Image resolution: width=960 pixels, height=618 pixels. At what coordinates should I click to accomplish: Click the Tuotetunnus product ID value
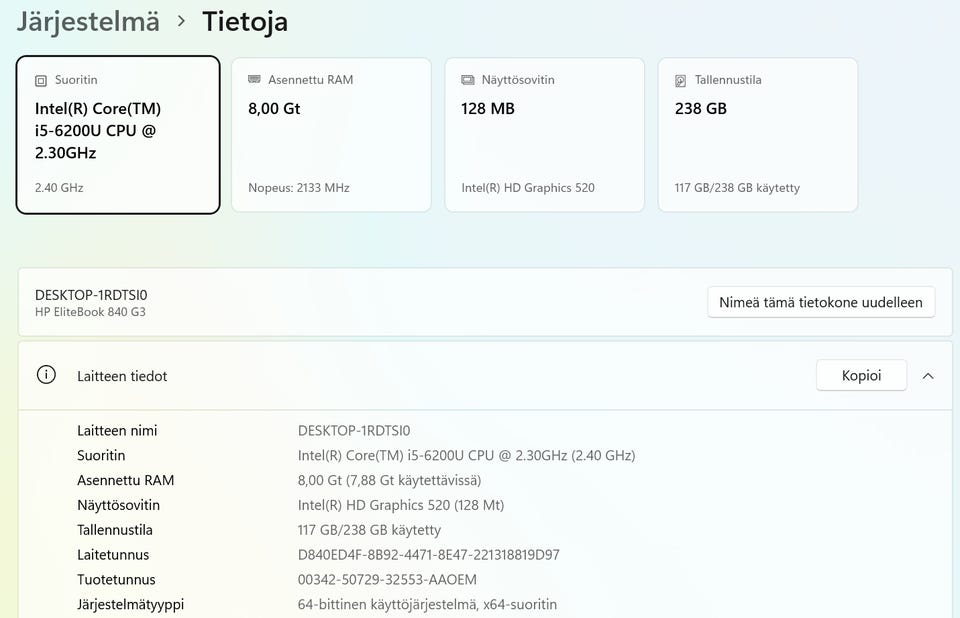pyautogui.click(x=387, y=579)
